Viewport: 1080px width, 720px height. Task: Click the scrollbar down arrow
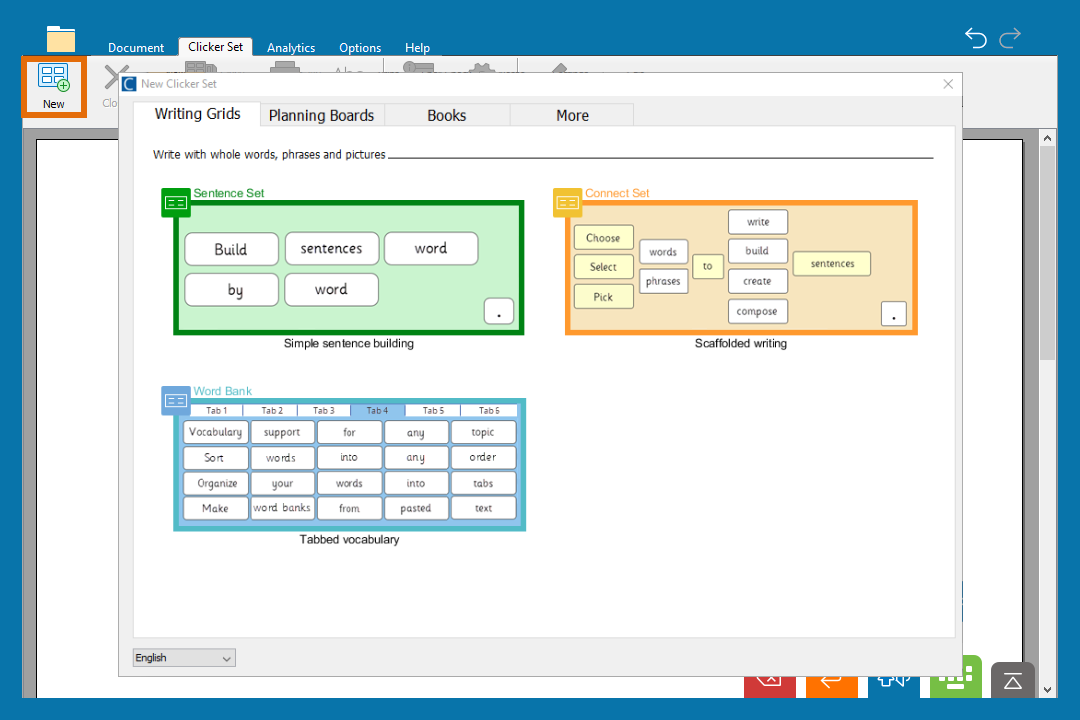pos(1048,689)
